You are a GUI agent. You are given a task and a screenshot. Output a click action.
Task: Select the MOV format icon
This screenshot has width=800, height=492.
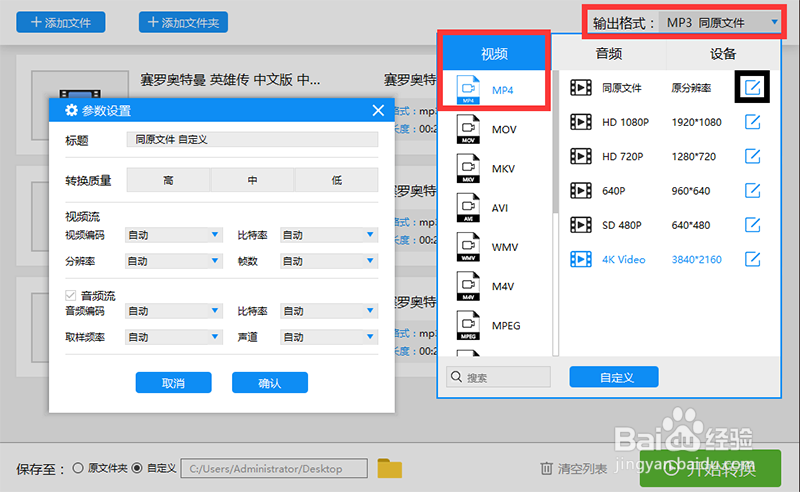[x=468, y=129]
